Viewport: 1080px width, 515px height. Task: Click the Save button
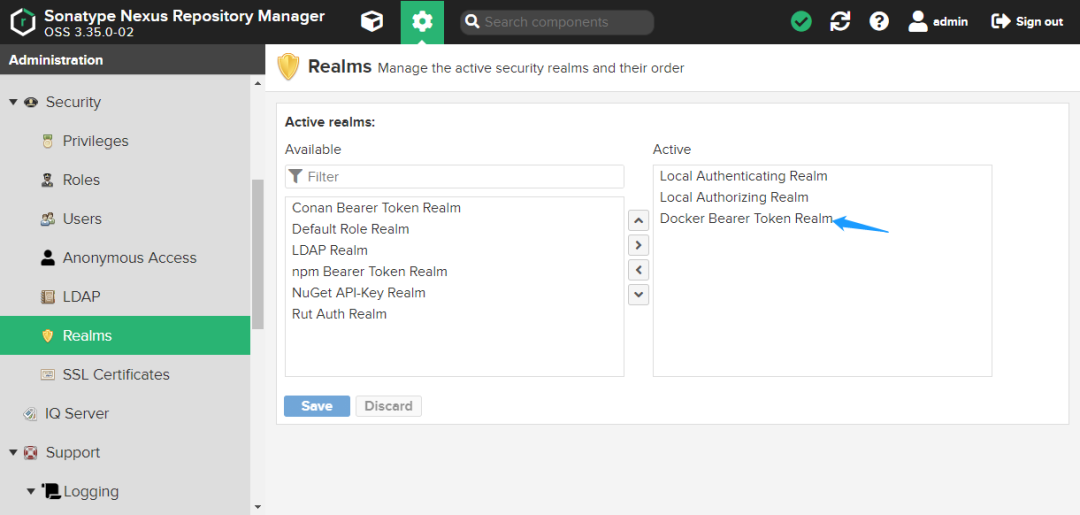317,406
